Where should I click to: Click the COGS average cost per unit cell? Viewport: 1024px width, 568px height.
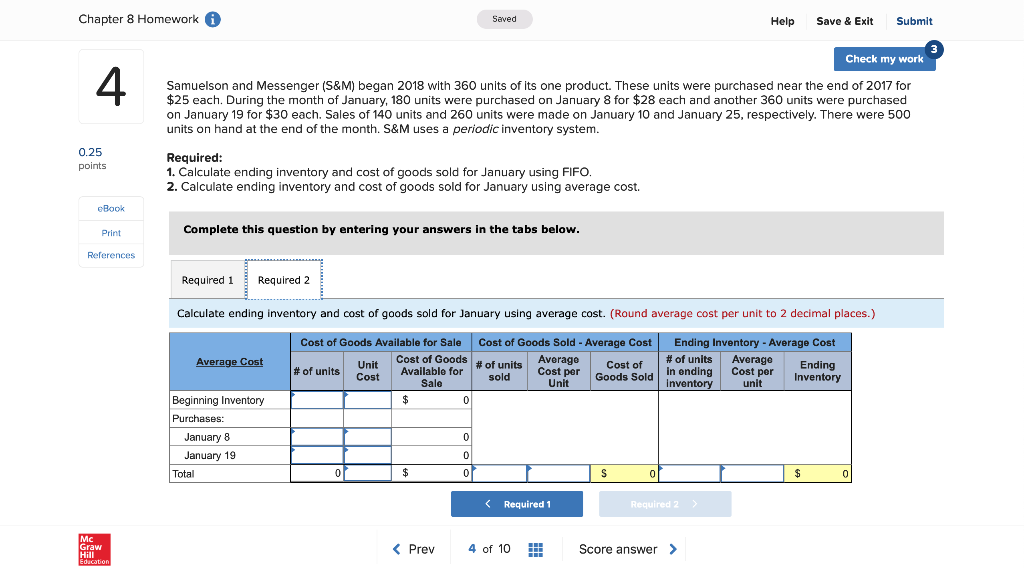pos(558,473)
